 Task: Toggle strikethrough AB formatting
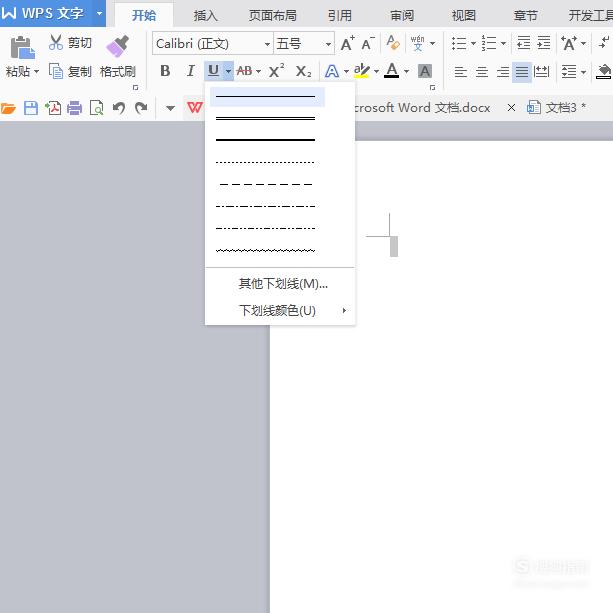point(244,71)
